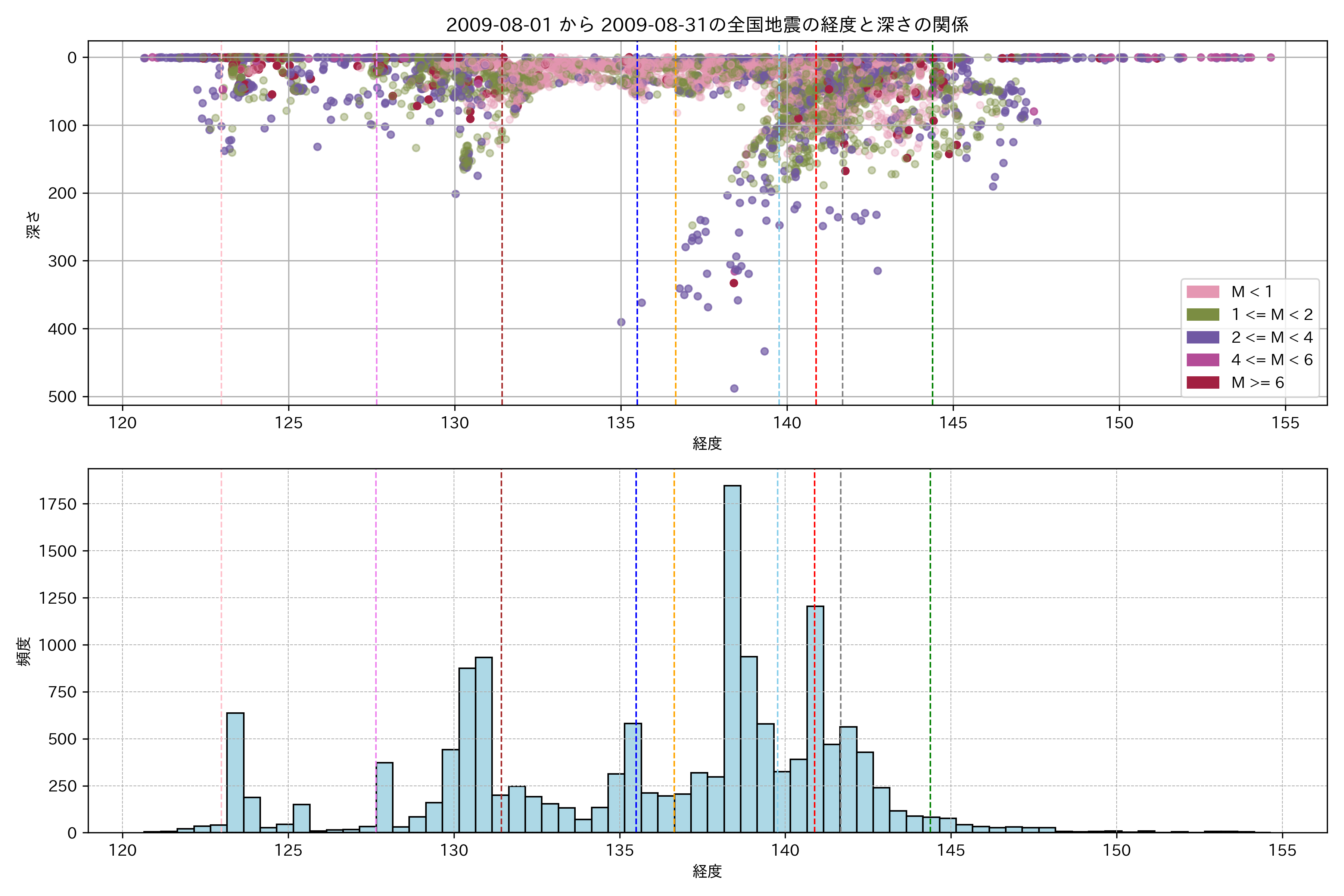
Task: Click the dark red M >= 6 legend swatch
Action: (x=1202, y=382)
